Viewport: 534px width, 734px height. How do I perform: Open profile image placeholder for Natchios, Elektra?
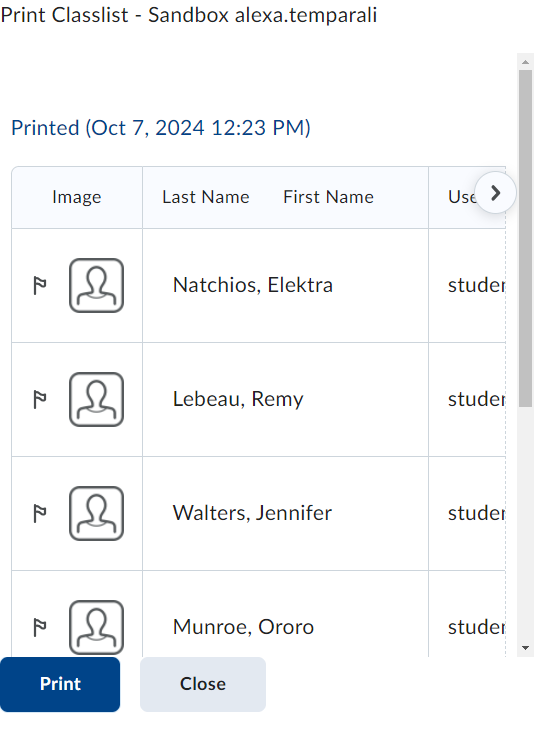coord(96,285)
